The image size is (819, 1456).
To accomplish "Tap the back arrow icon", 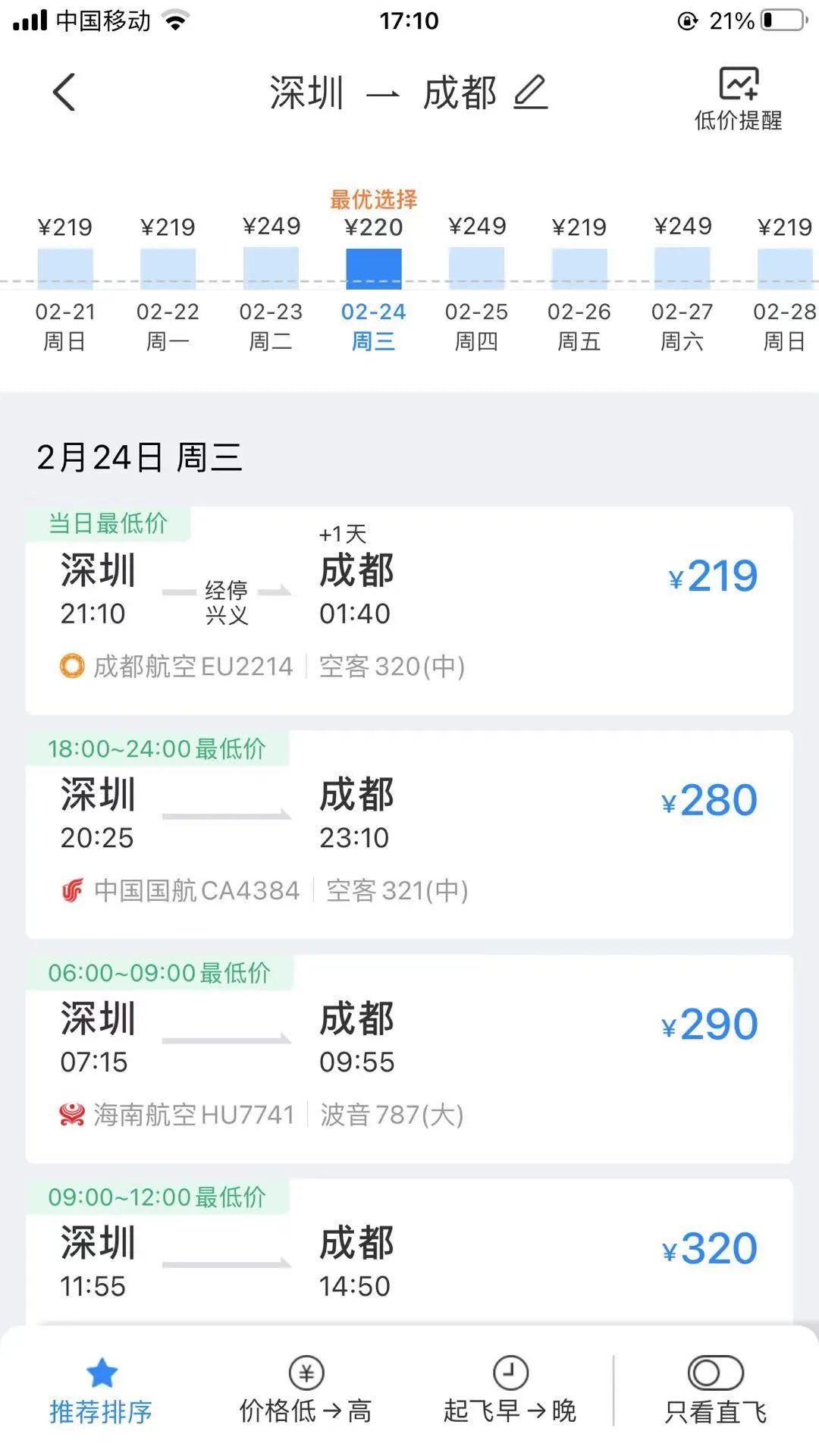I will tap(64, 93).
